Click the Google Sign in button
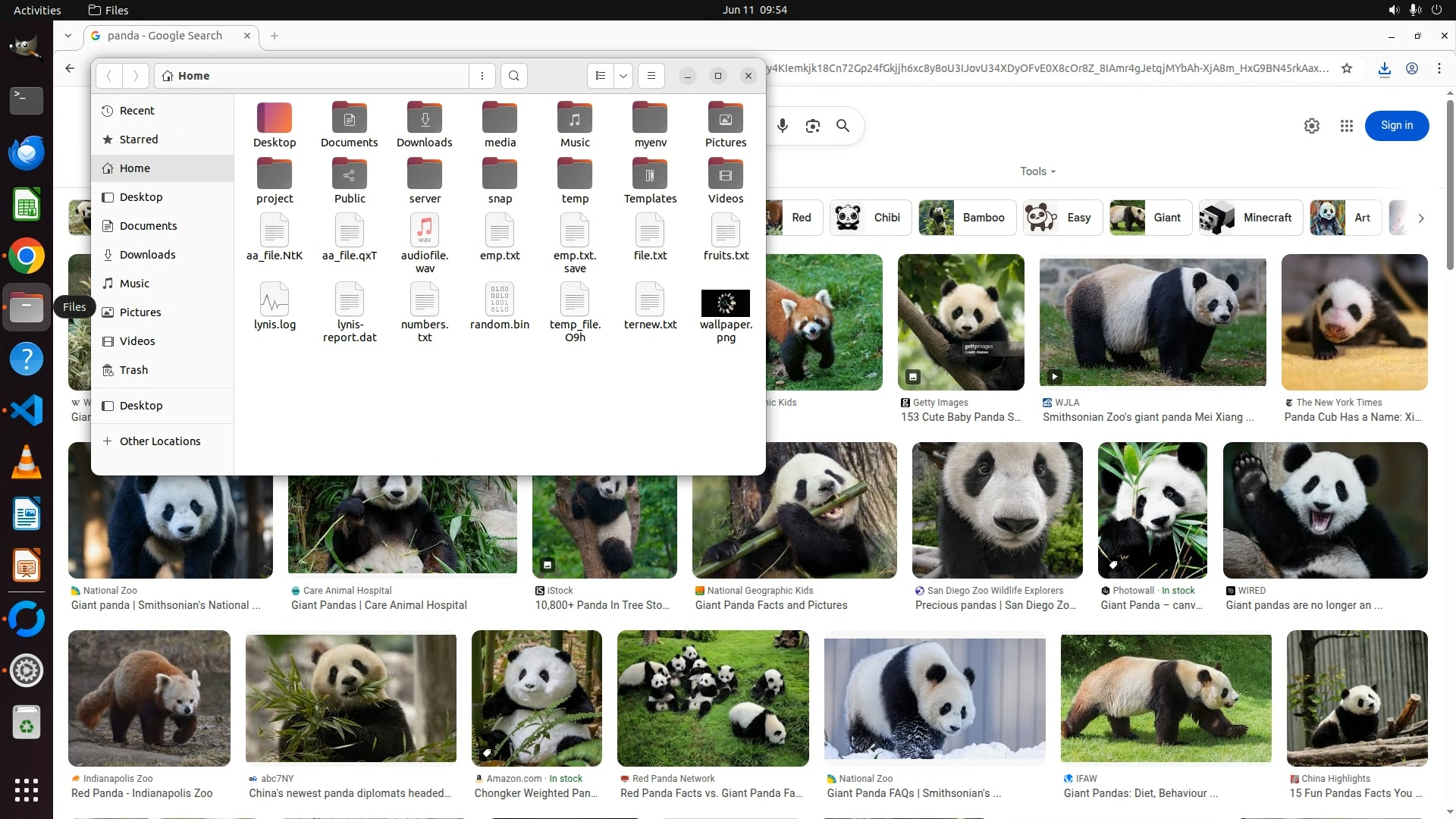This screenshot has height=819, width=1456. (x=1396, y=126)
